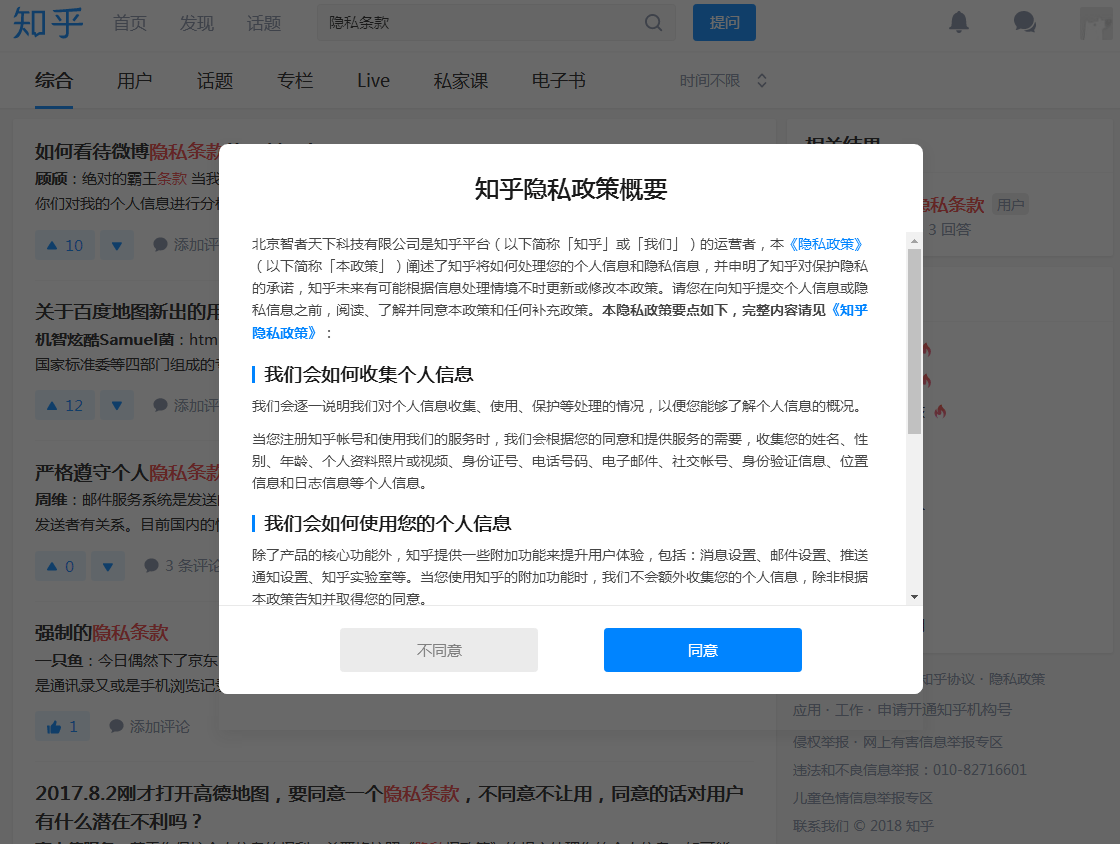Click author name 一只鱼
1120x844 pixels.
[59, 660]
